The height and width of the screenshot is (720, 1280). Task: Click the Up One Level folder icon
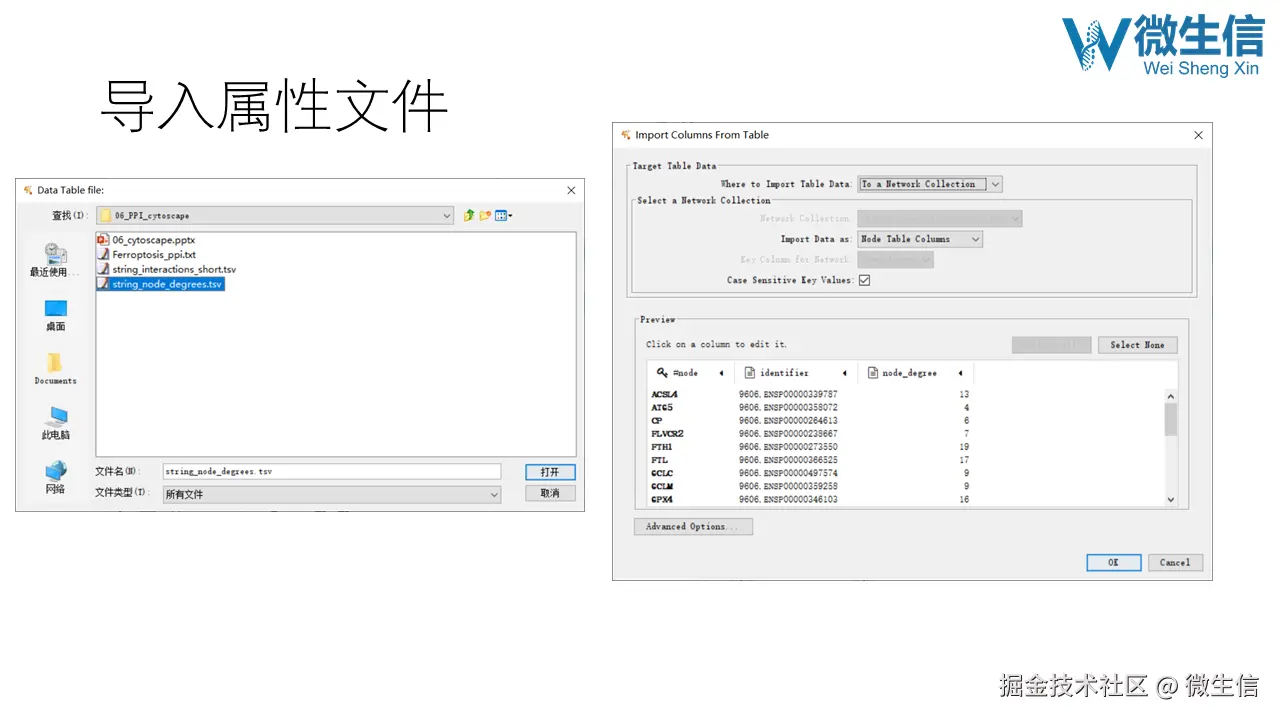(x=468, y=215)
